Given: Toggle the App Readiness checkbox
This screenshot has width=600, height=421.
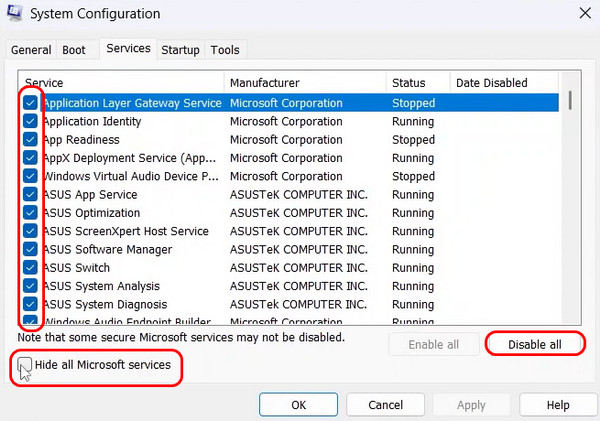Looking at the screenshot, I should (x=30, y=140).
